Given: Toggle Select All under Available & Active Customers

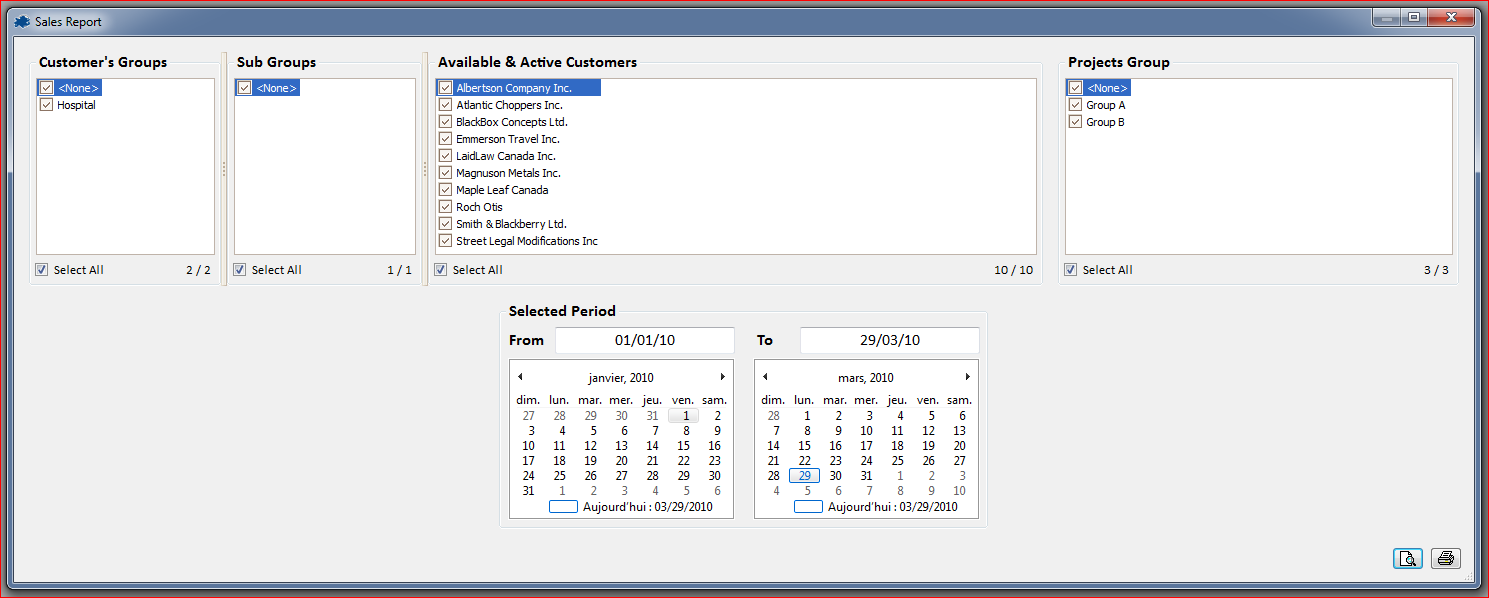Looking at the screenshot, I should (x=441, y=270).
